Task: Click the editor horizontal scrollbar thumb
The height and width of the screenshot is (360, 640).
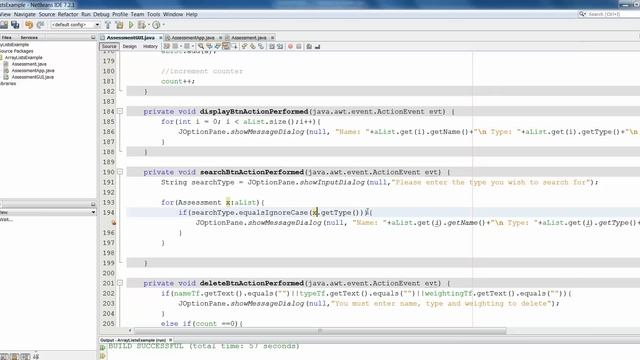Action: pyautogui.click(x=320, y=331)
